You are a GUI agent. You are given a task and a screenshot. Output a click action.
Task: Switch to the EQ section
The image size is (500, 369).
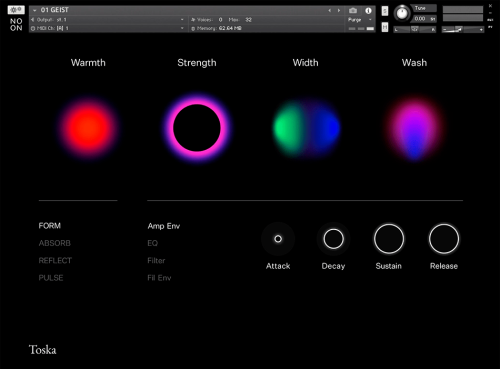coord(152,243)
